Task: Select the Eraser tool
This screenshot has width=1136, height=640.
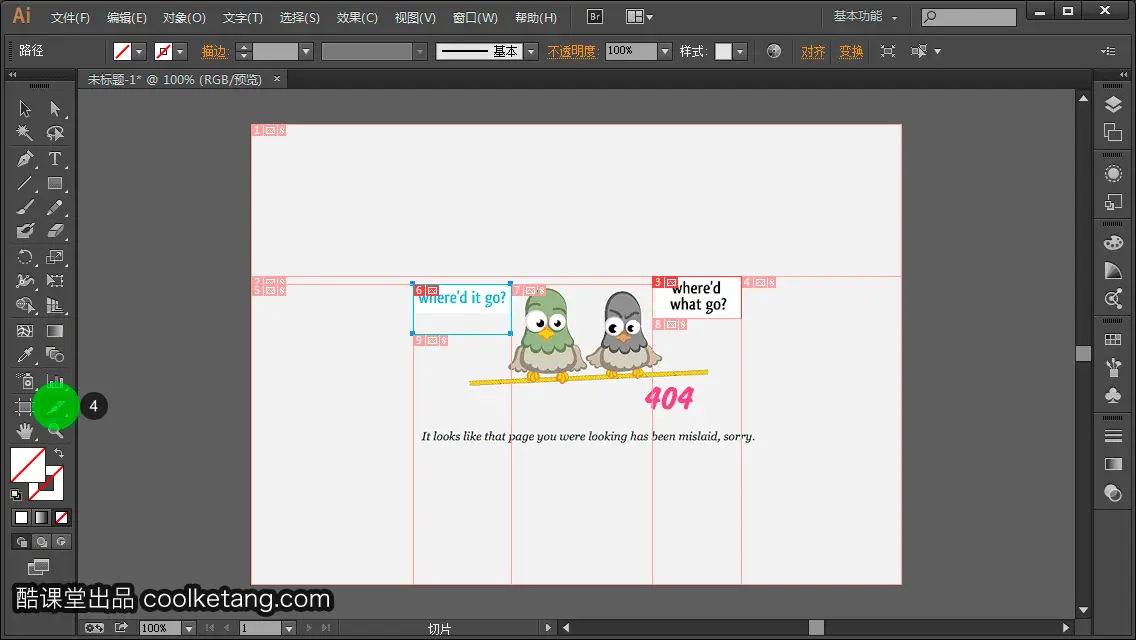Action: pos(55,231)
